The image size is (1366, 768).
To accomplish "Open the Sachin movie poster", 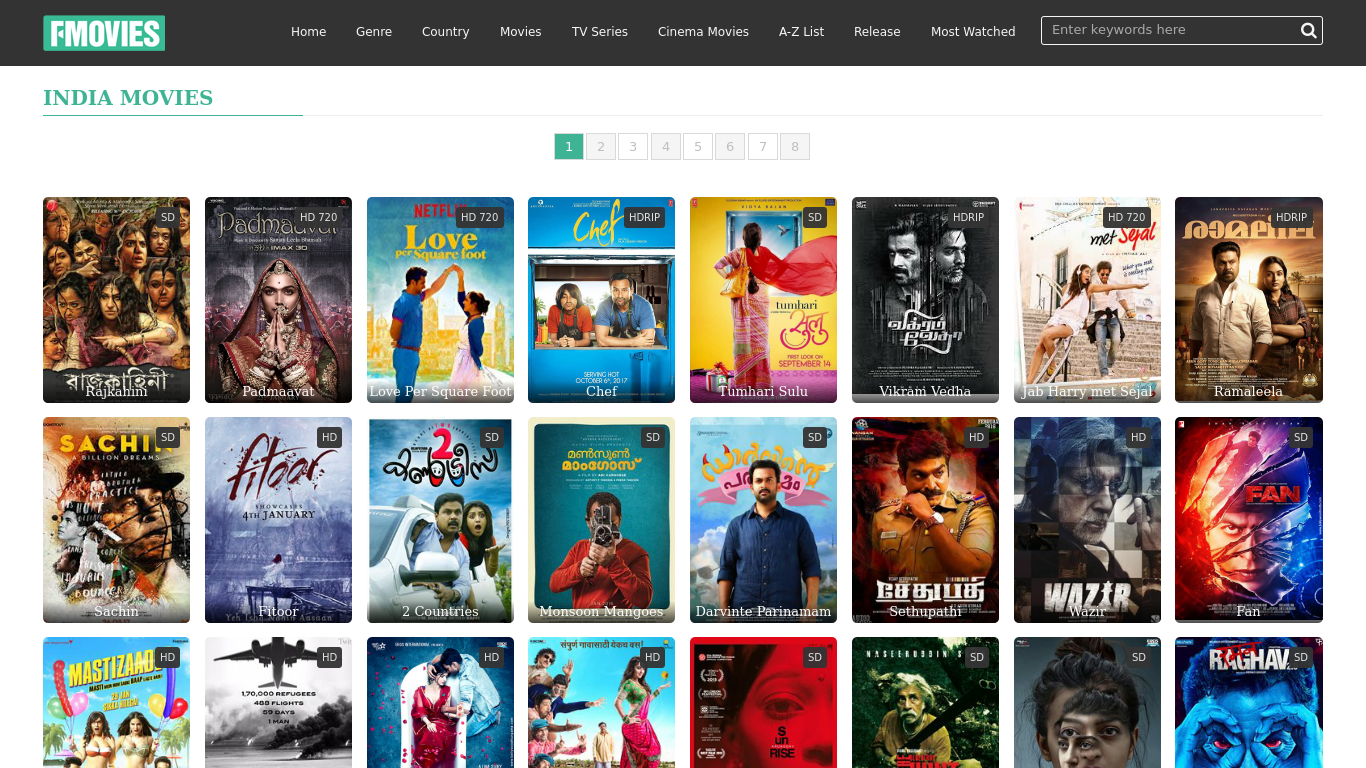I will pos(116,520).
